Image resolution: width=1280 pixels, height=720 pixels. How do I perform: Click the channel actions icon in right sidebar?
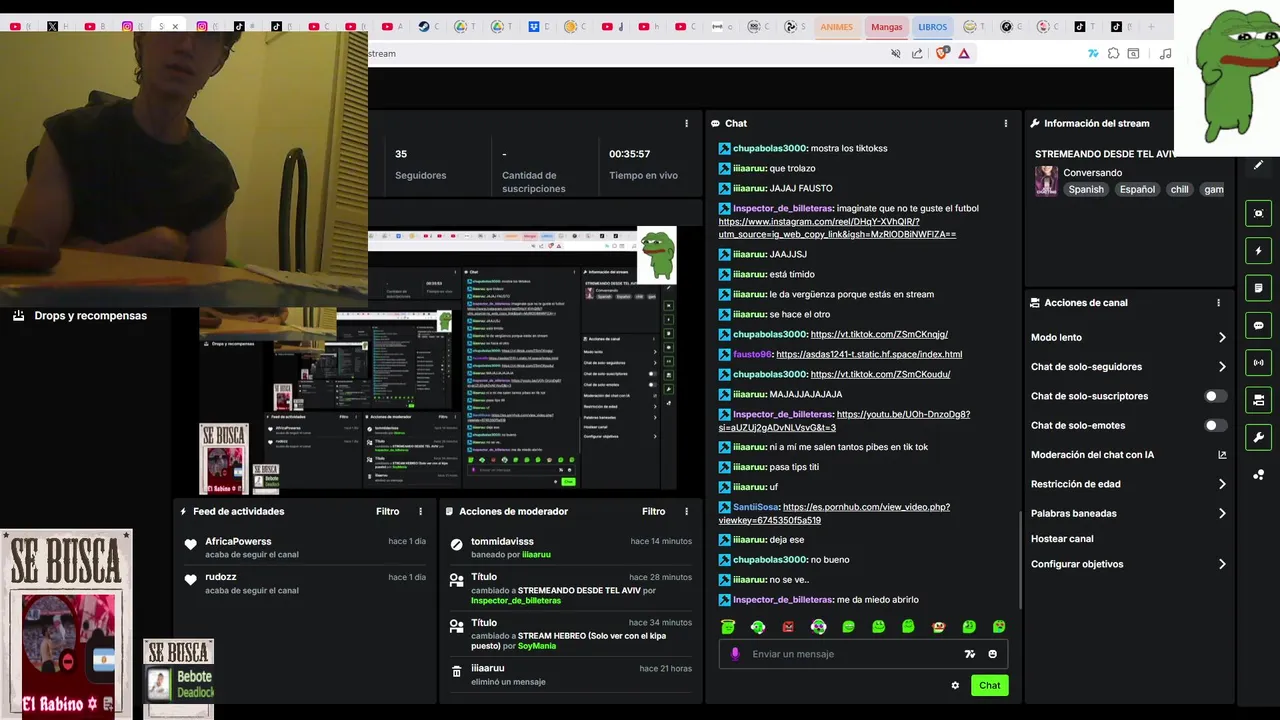[1258, 400]
